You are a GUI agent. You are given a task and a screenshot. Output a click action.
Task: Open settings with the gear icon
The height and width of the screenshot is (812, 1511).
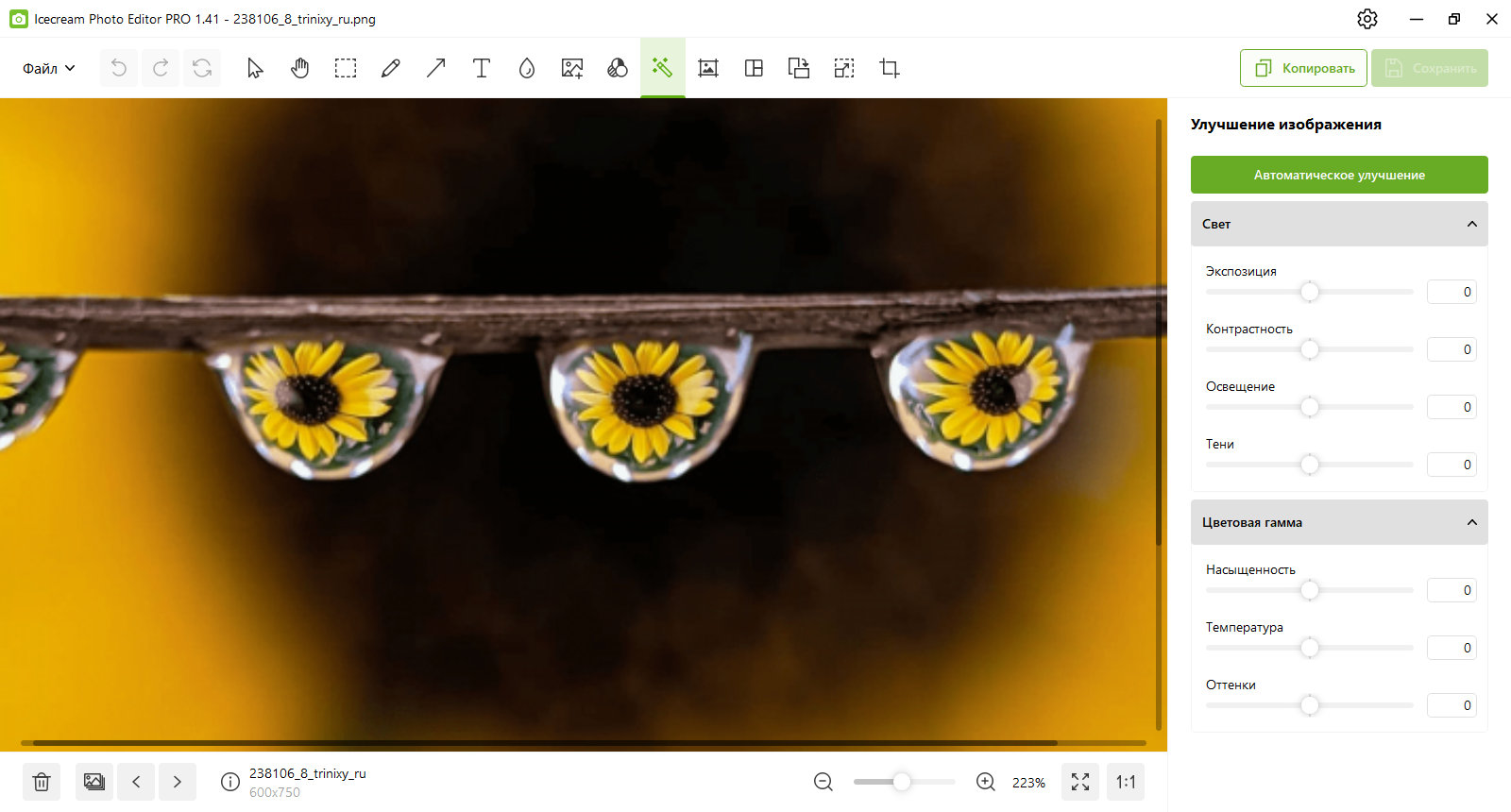click(1367, 19)
